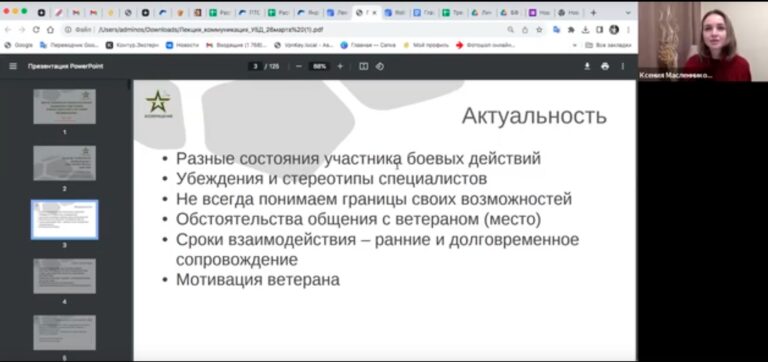
Task: Select page 3 thumbnail
Action: (64, 219)
